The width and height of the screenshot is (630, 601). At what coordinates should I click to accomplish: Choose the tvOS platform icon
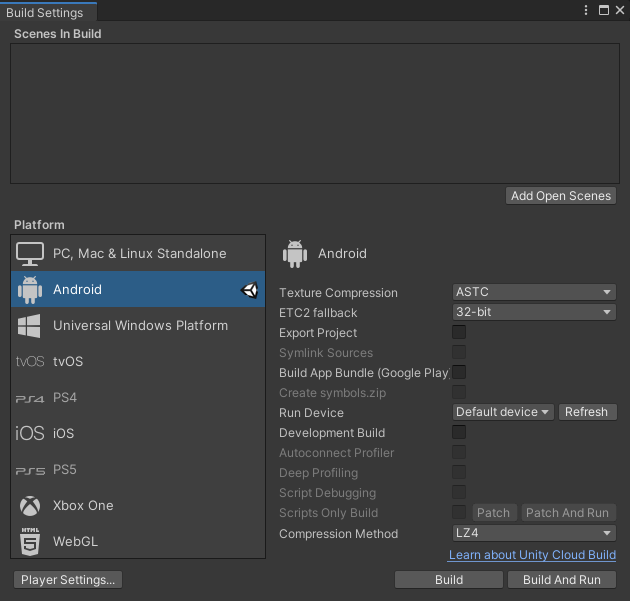(x=30, y=362)
